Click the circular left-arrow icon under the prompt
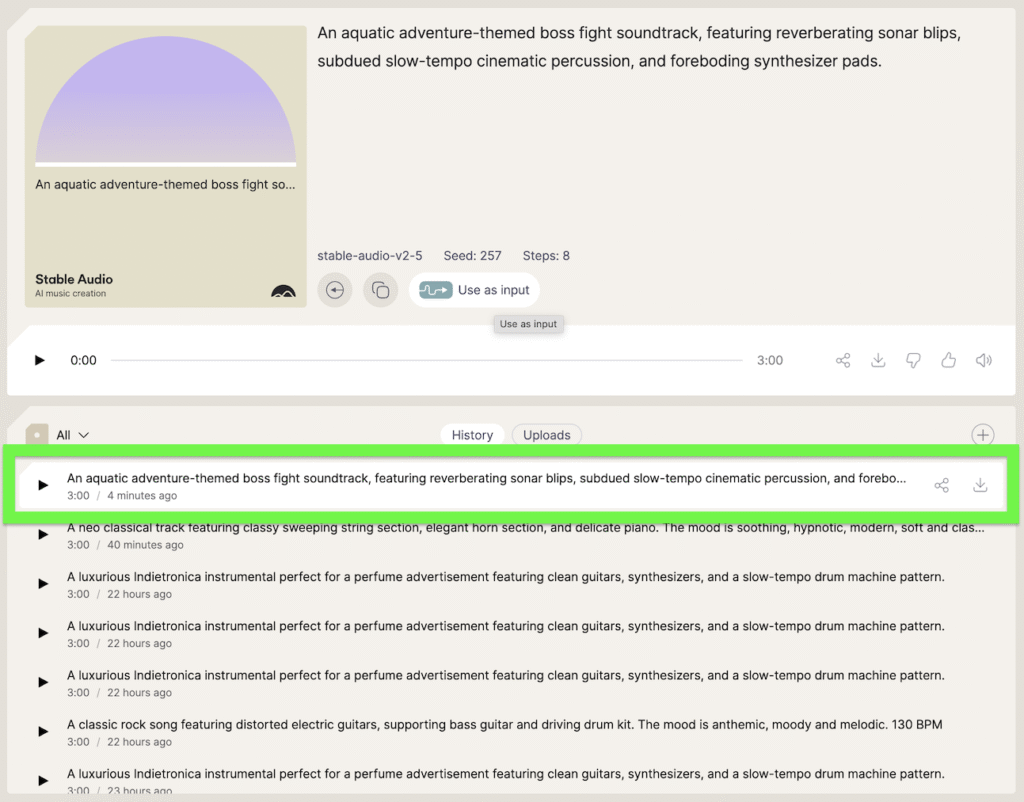1024x802 pixels. 335,290
